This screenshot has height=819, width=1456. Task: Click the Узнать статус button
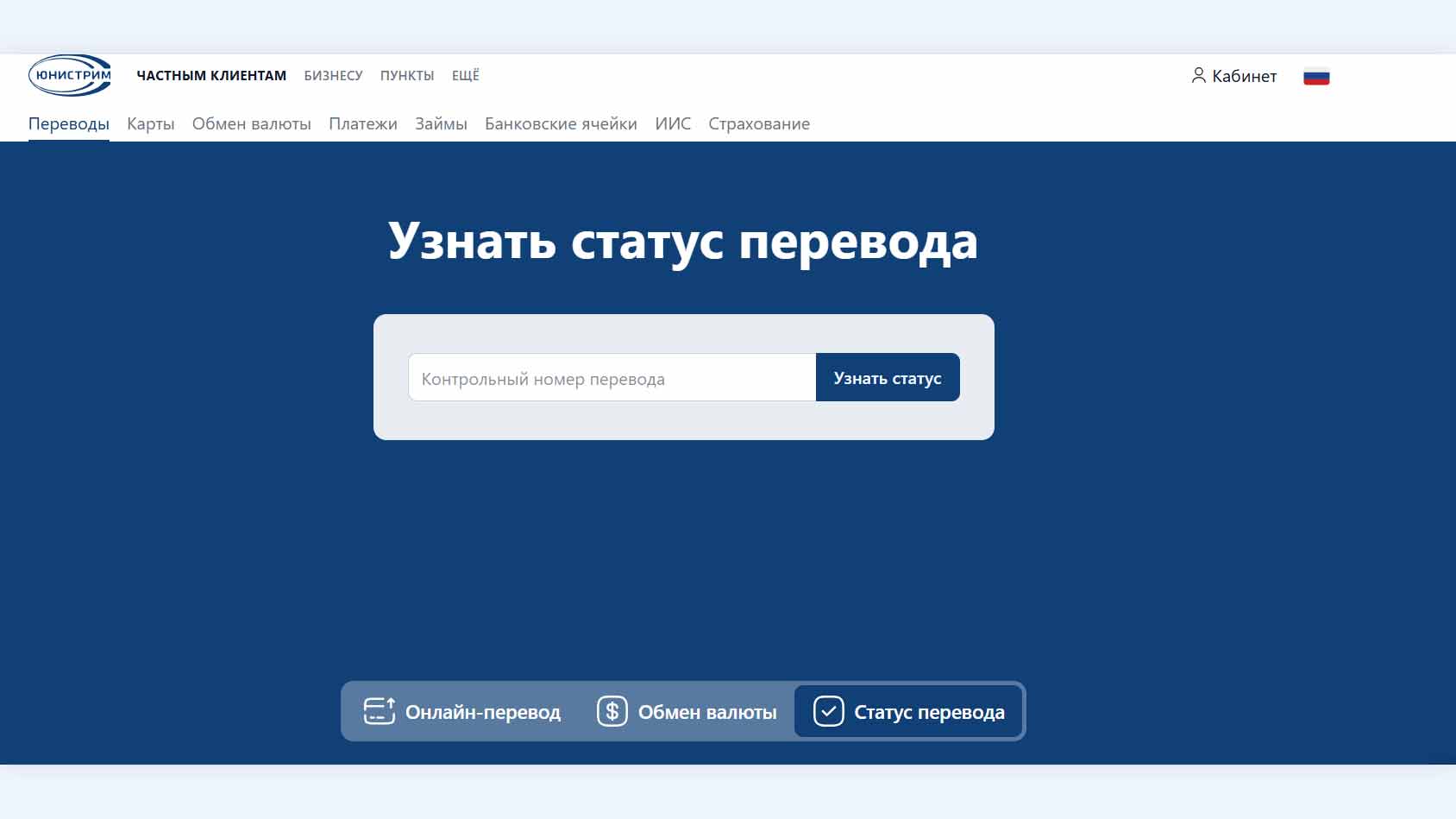[888, 377]
